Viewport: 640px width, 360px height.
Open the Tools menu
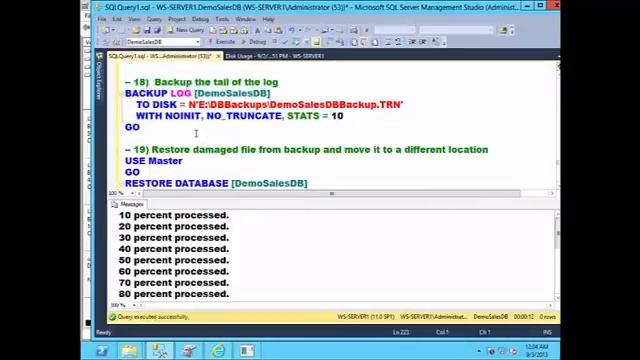pyautogui.click(x=222, y=19)
